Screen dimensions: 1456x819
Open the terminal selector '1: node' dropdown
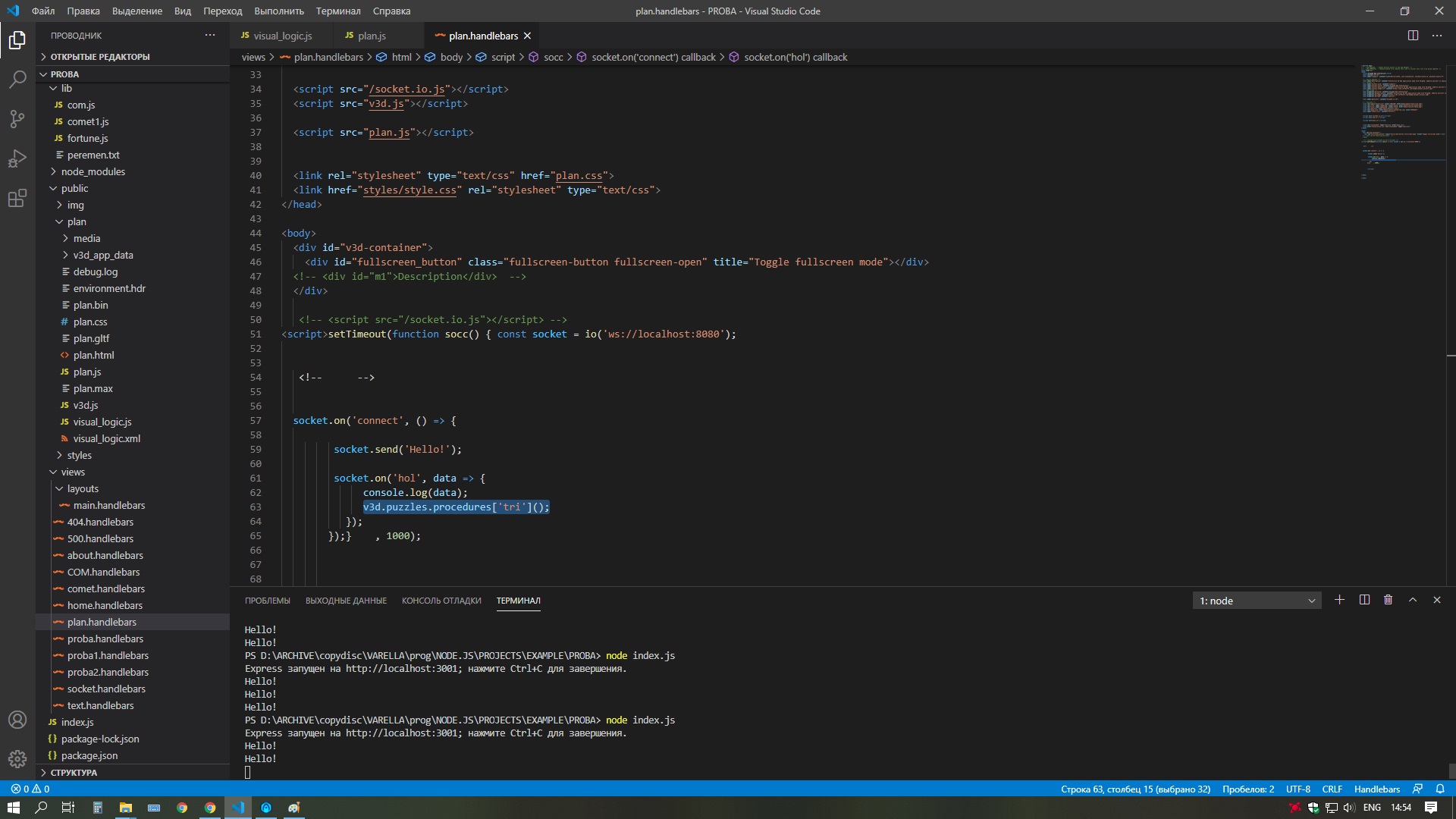1257,601
